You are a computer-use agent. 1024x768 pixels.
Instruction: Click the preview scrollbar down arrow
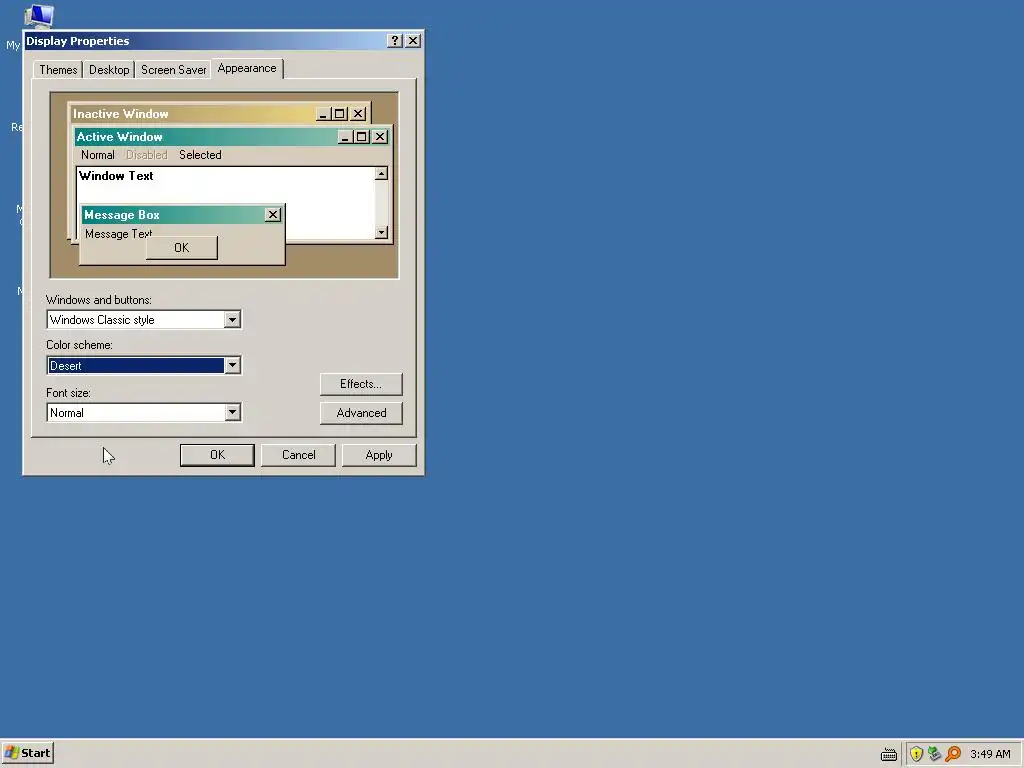pos(381,232)
